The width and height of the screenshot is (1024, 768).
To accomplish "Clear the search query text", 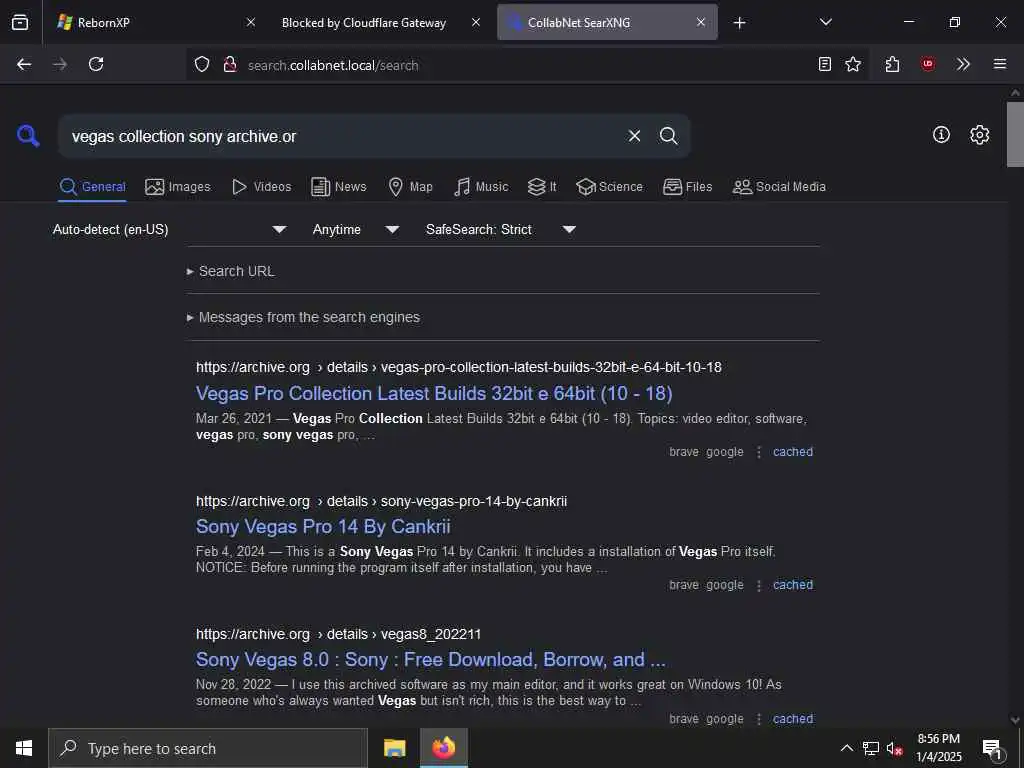I will (x=634, y=136).
